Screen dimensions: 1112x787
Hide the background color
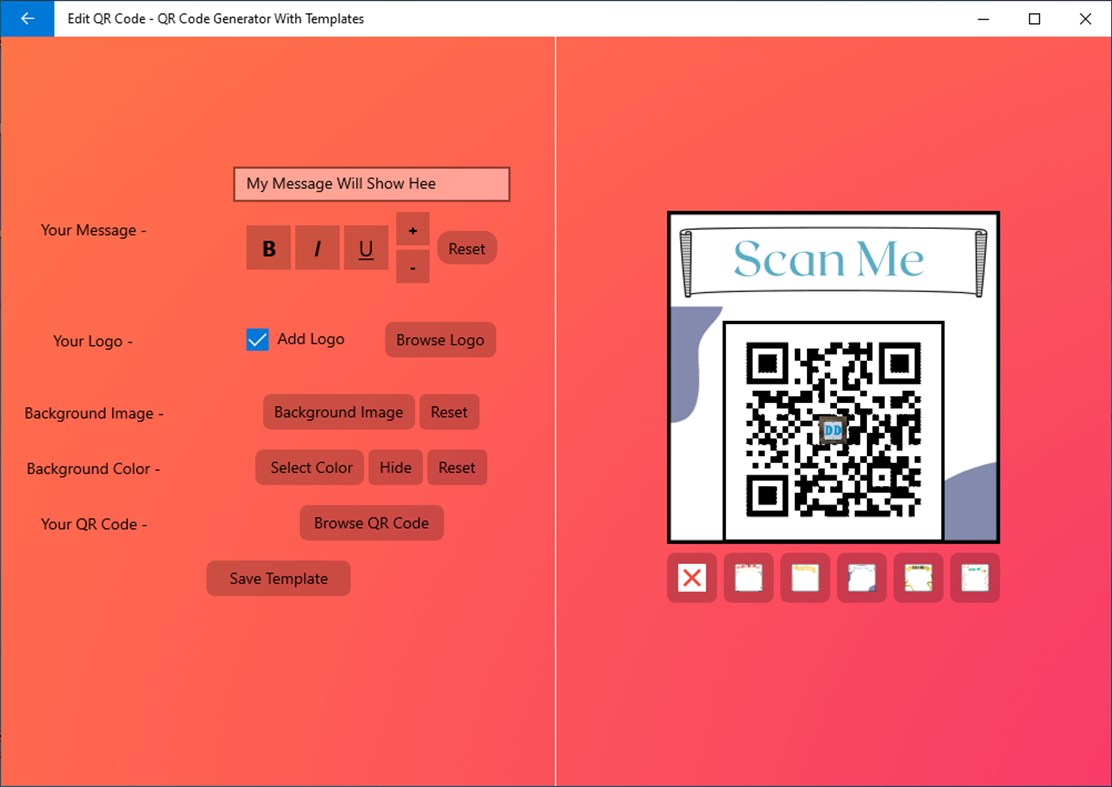tap(395, 467)
